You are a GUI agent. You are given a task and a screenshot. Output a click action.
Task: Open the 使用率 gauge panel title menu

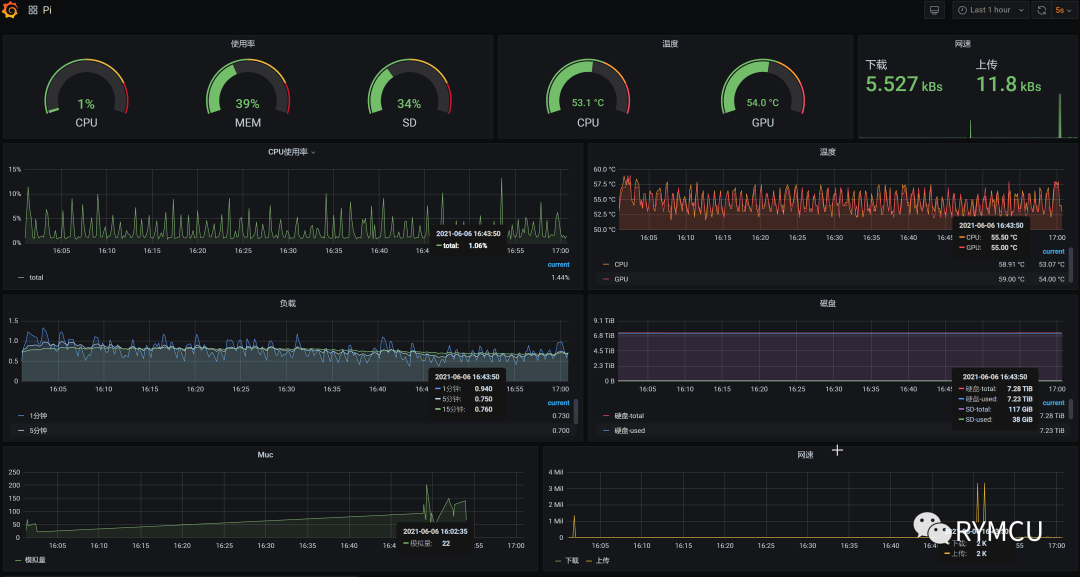(x=243, y=43)
